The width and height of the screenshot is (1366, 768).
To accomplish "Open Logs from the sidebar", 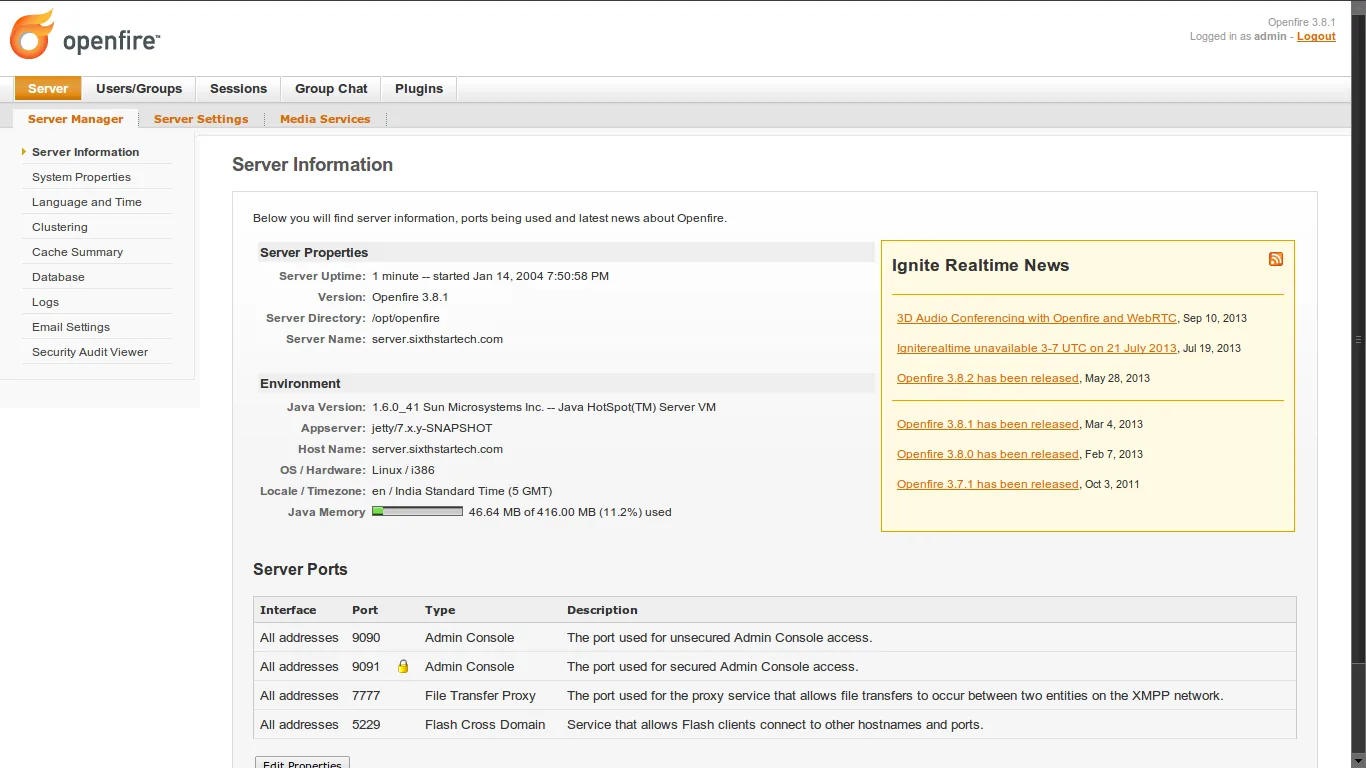I will click(45, 302).
